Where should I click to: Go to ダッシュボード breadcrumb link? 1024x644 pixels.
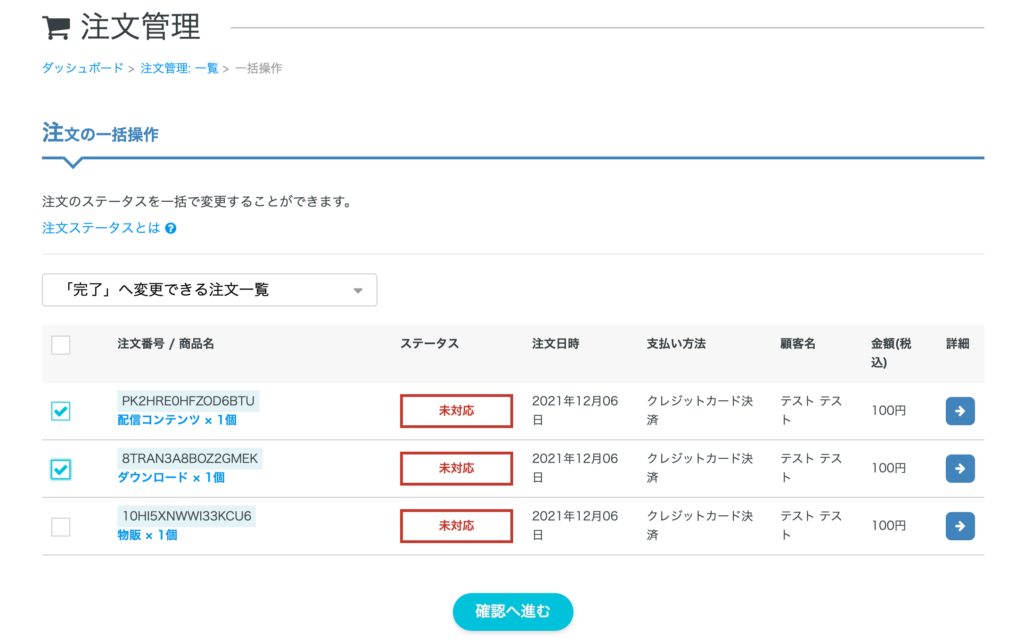coord(83,68)
